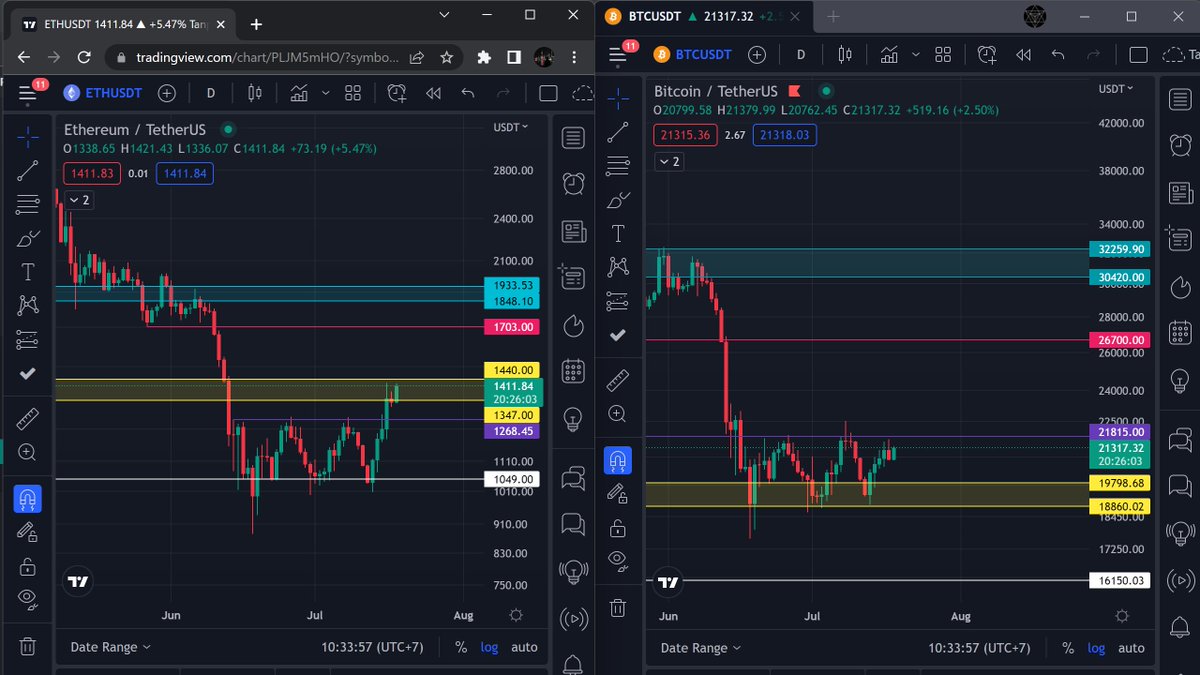Click the trash icon in BTCUSDT window
1200x675 pixels.
click(618, 607)
